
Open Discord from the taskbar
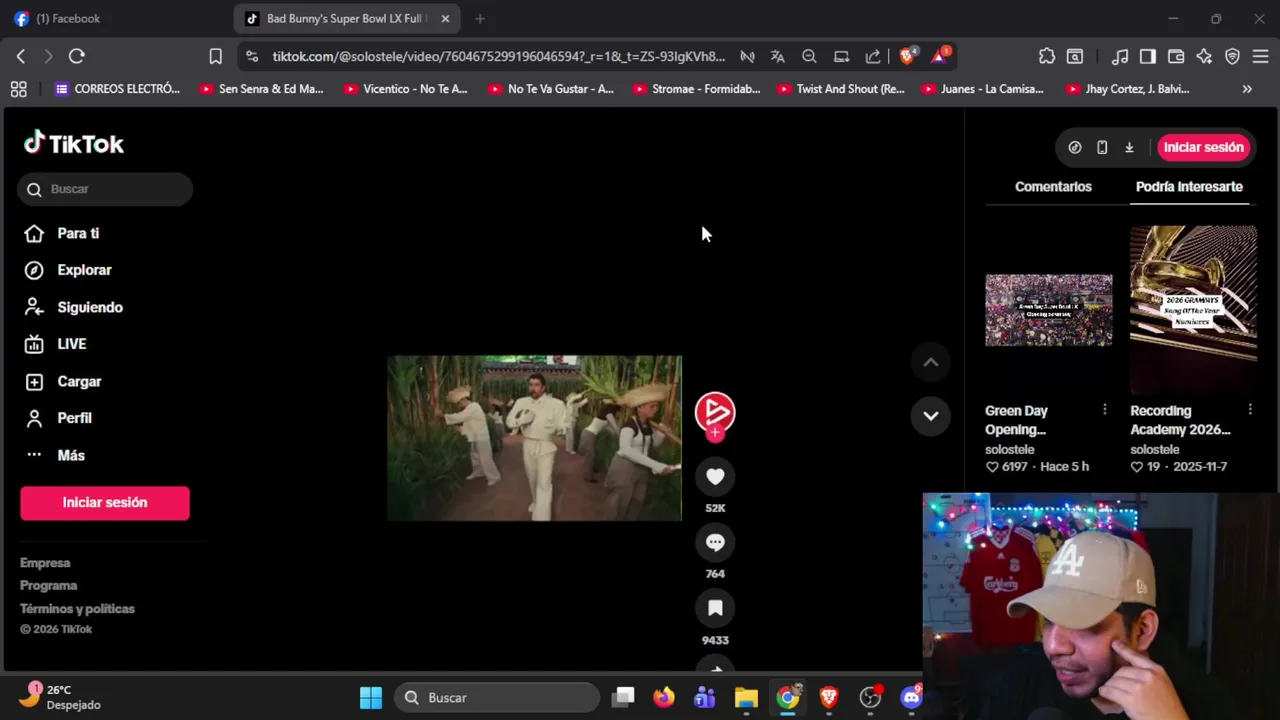[911, 698]
